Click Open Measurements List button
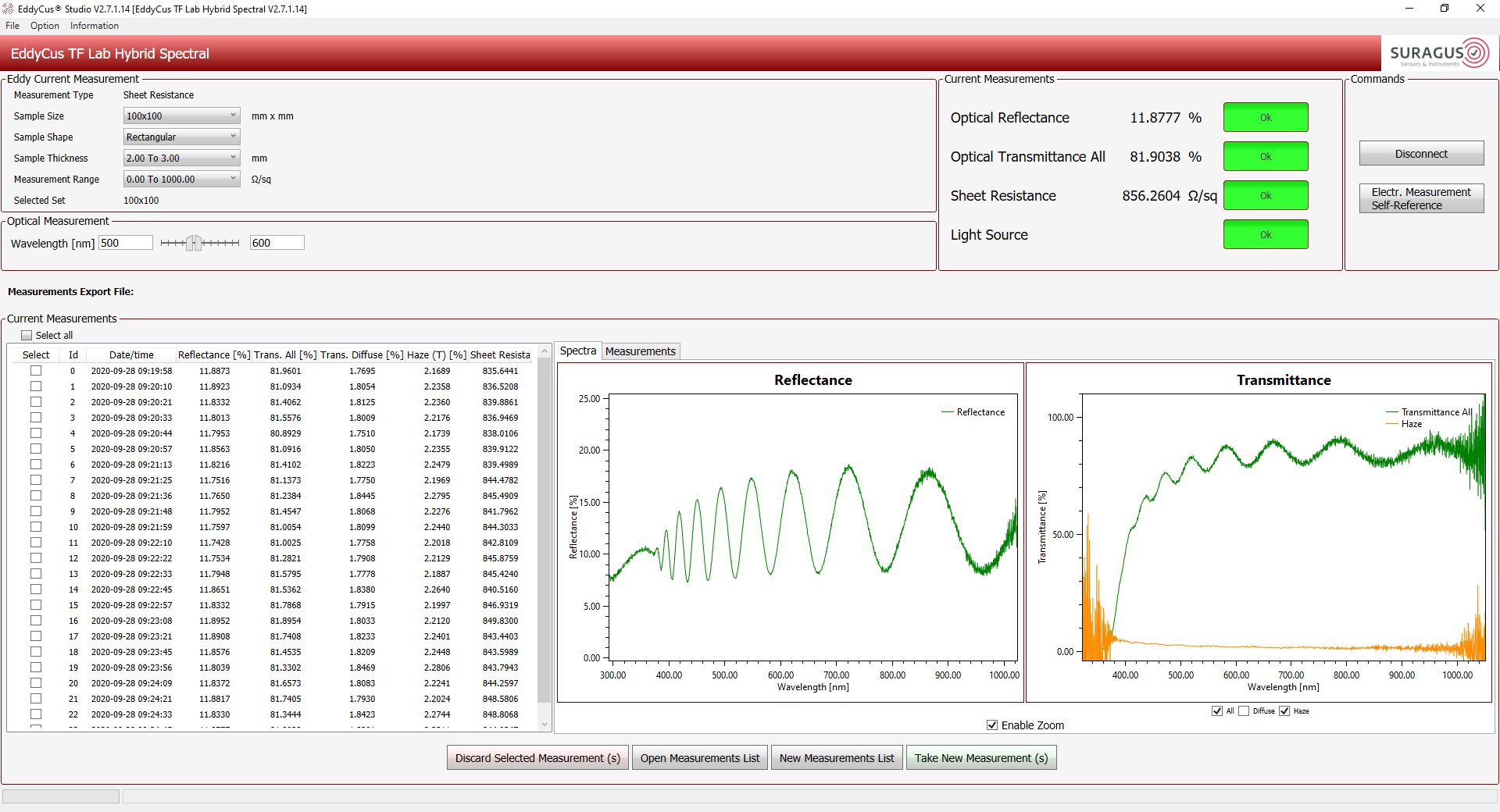1500x812 pixels. click(700, 758)
